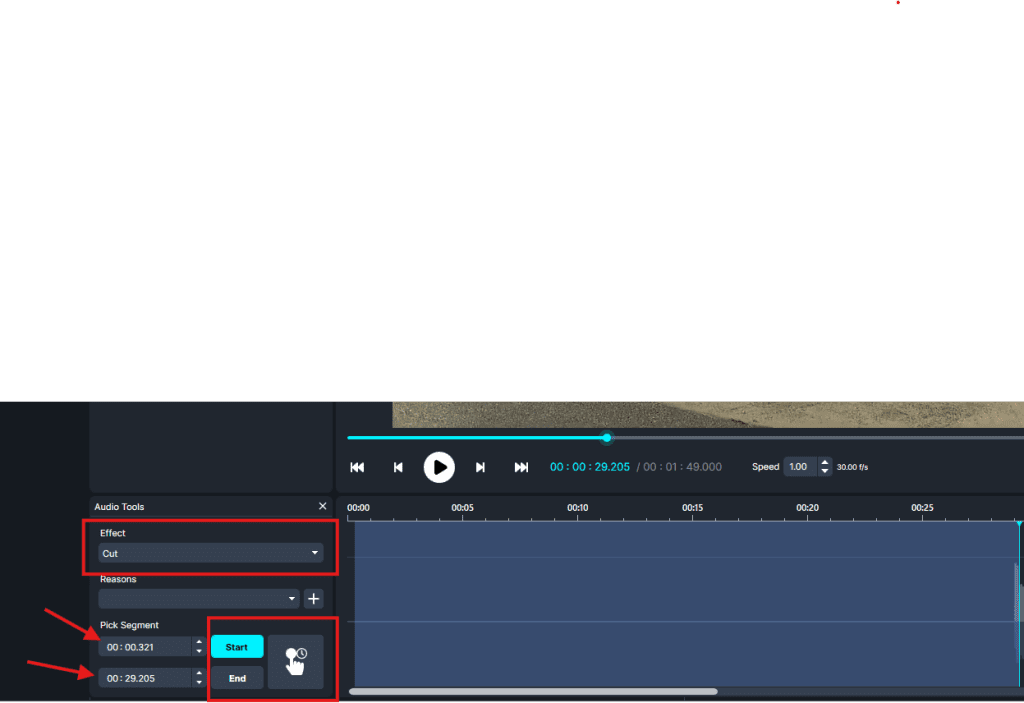Click the start time field 00:00.321

(x=145, y=647)
